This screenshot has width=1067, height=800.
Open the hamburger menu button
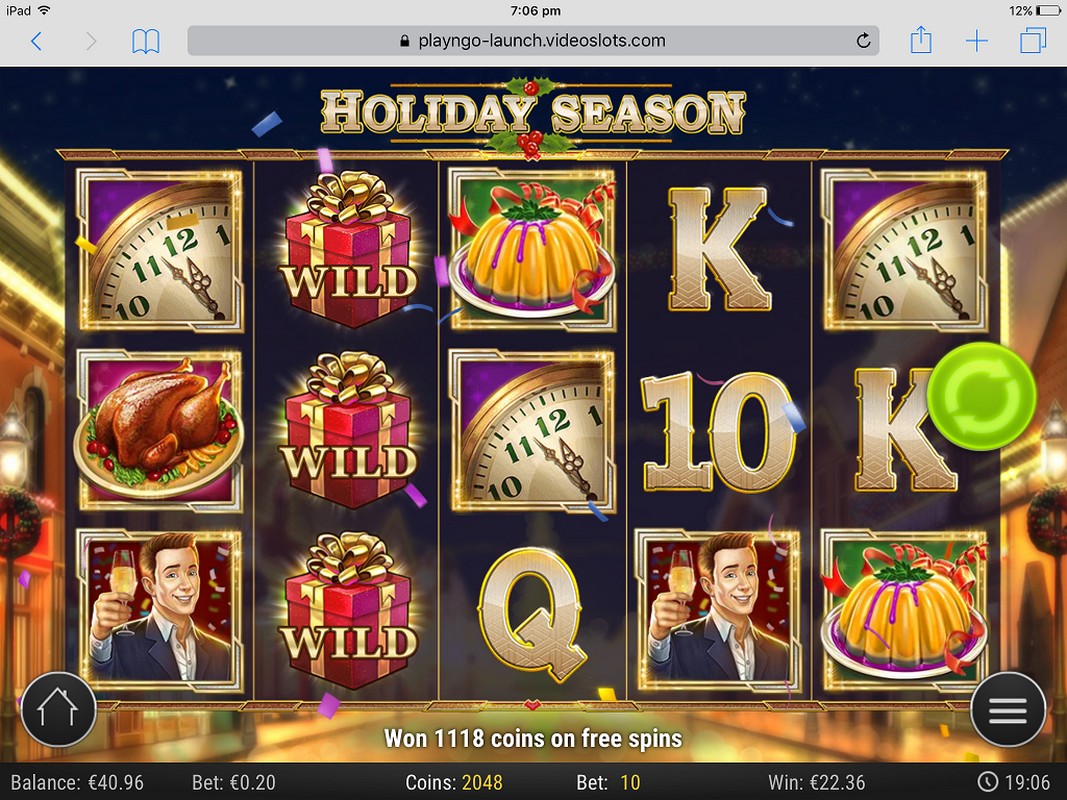click(1008, 710)
